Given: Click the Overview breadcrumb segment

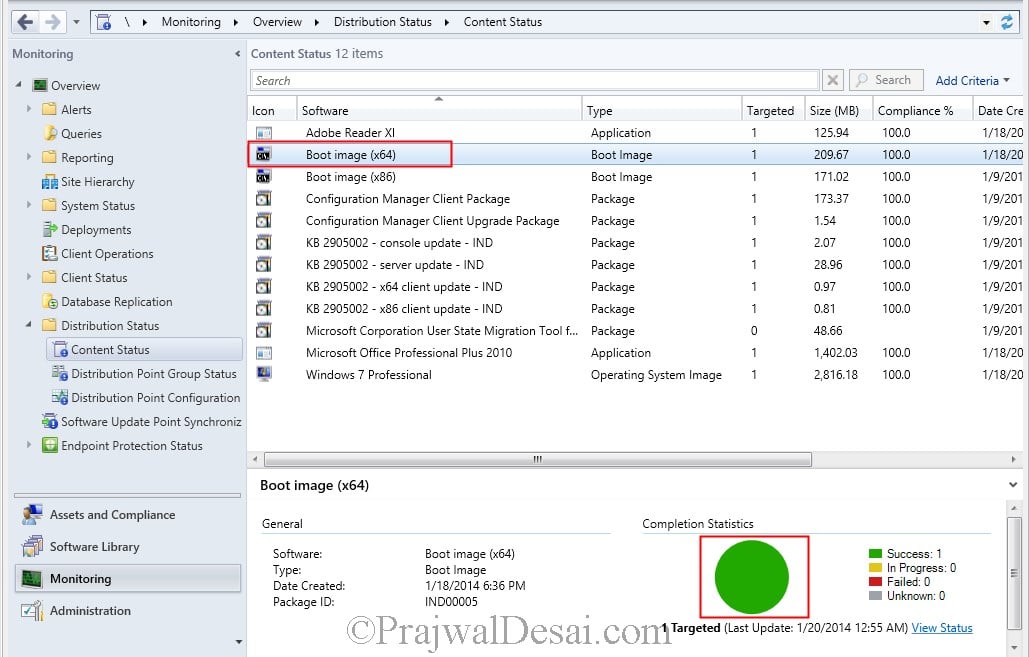Looking at the screenshot, I should (277, 22).
